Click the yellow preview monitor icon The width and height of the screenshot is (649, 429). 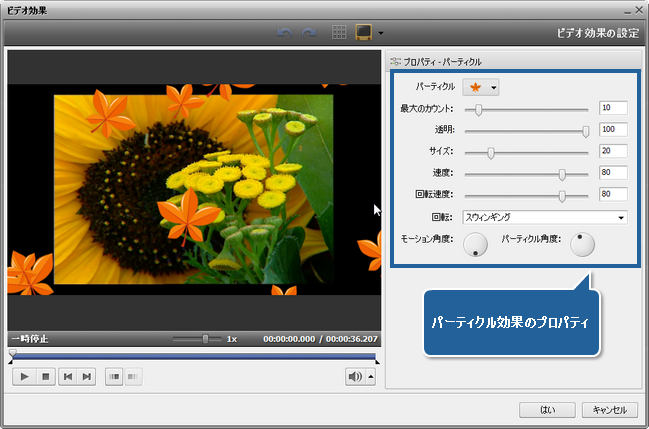365,32
